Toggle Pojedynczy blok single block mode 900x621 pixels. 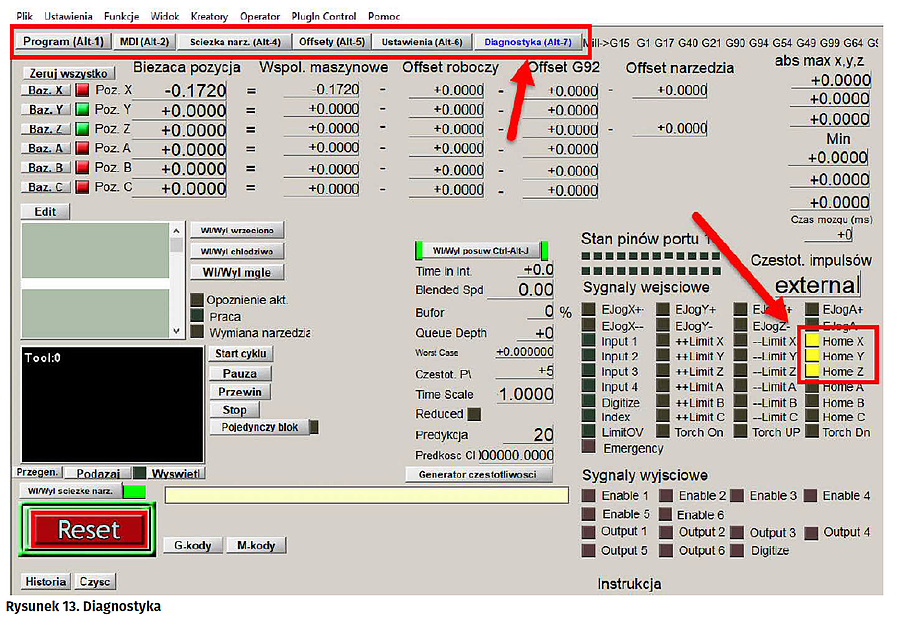tap(259, 427)
